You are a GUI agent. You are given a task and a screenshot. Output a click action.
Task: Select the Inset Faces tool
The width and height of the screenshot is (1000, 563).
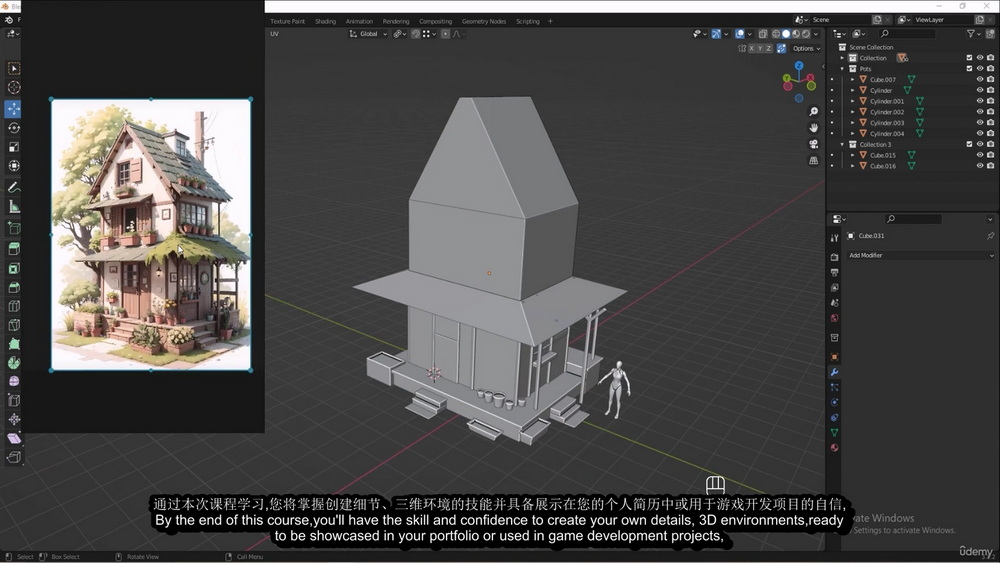(x=13, y=268)
